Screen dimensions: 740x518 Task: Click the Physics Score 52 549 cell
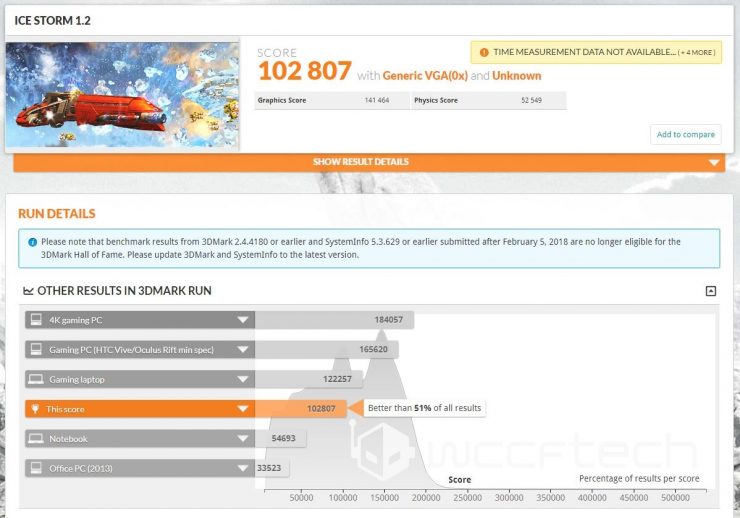[488, 100]
